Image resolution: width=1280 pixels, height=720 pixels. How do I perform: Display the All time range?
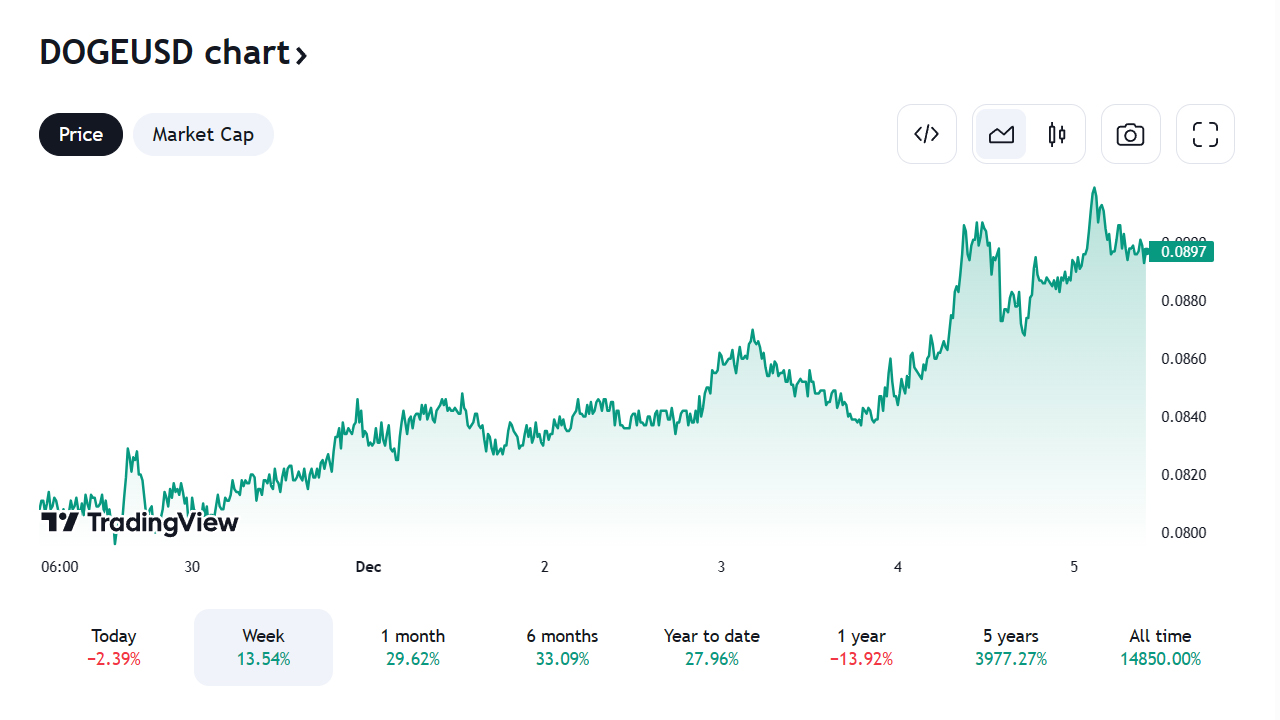pyautogui.click(x=1160, y=647)
